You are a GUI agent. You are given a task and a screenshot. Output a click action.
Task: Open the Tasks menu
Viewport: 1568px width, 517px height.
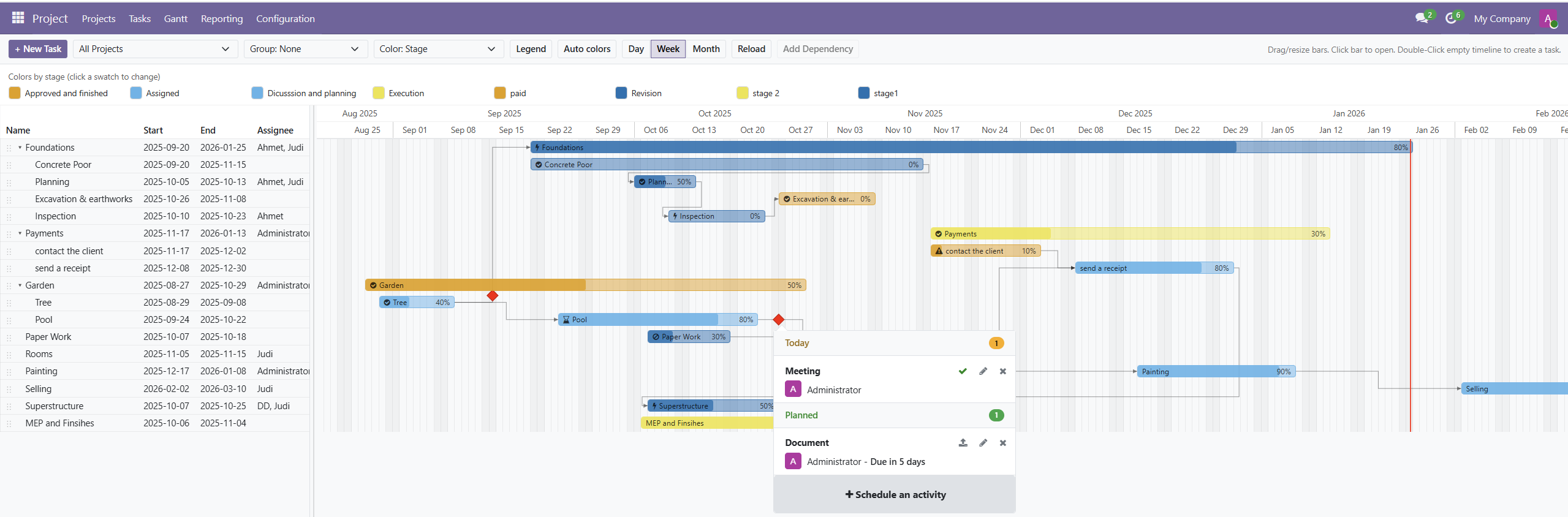pyautogui.click(x=140, y=19)
